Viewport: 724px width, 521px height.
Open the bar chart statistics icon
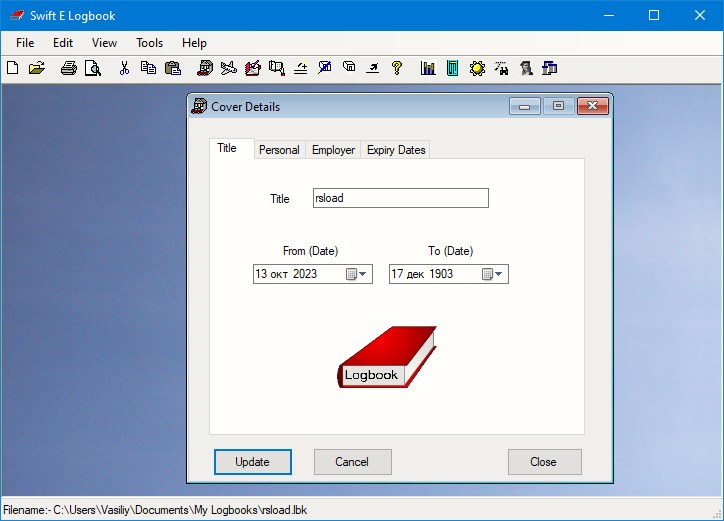[428, 68]
